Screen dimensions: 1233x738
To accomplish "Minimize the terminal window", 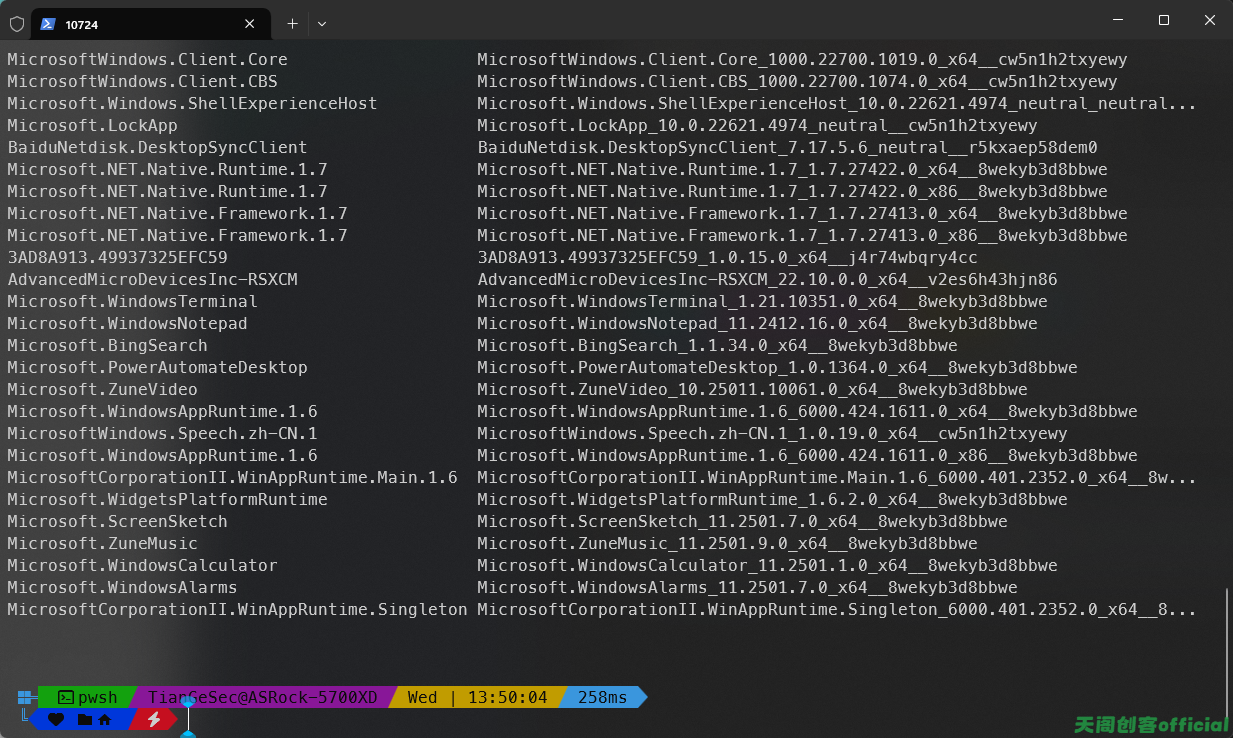I will (1117, 21).
